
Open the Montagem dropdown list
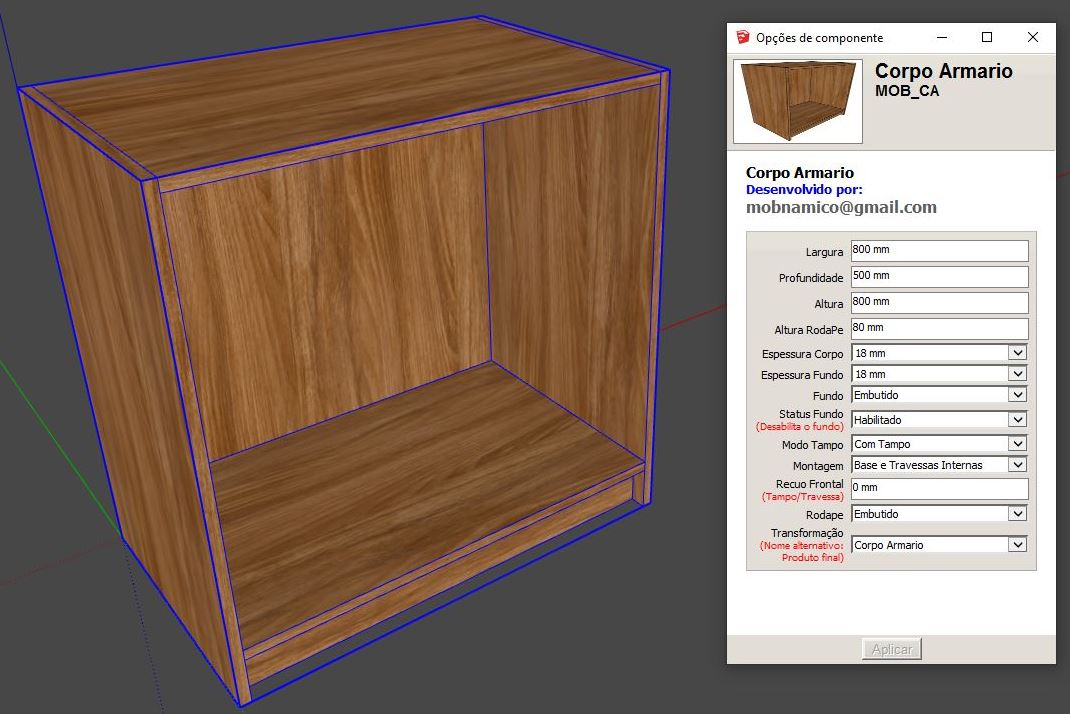[1017, 465]
